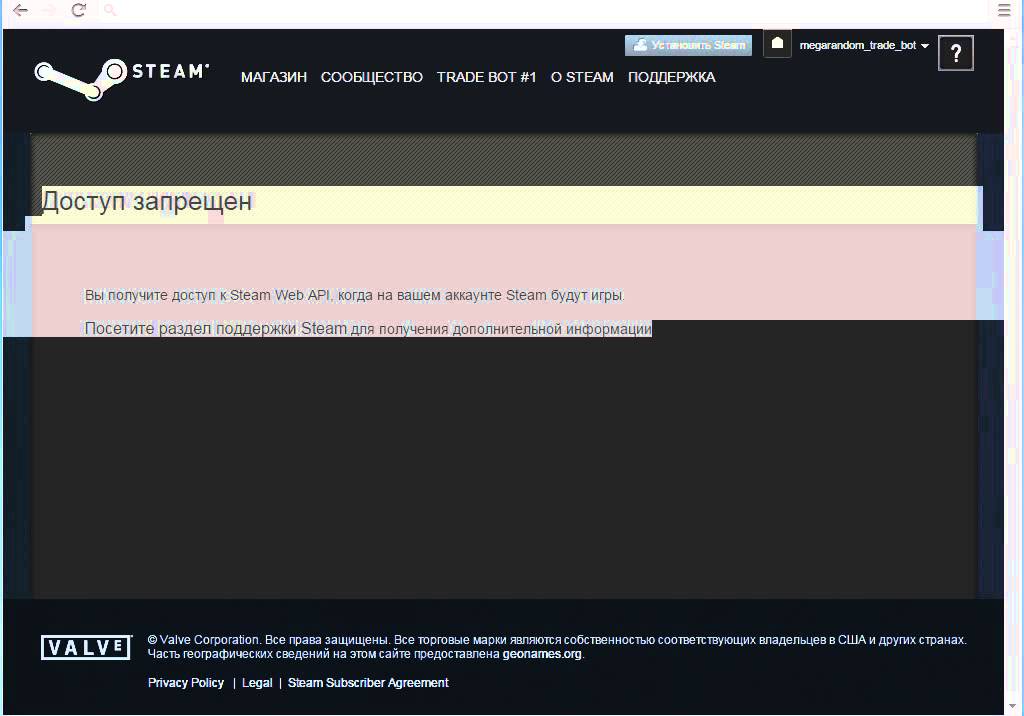Click the Steam Web API access message text
1024x716 pixels.
point(355,295)
